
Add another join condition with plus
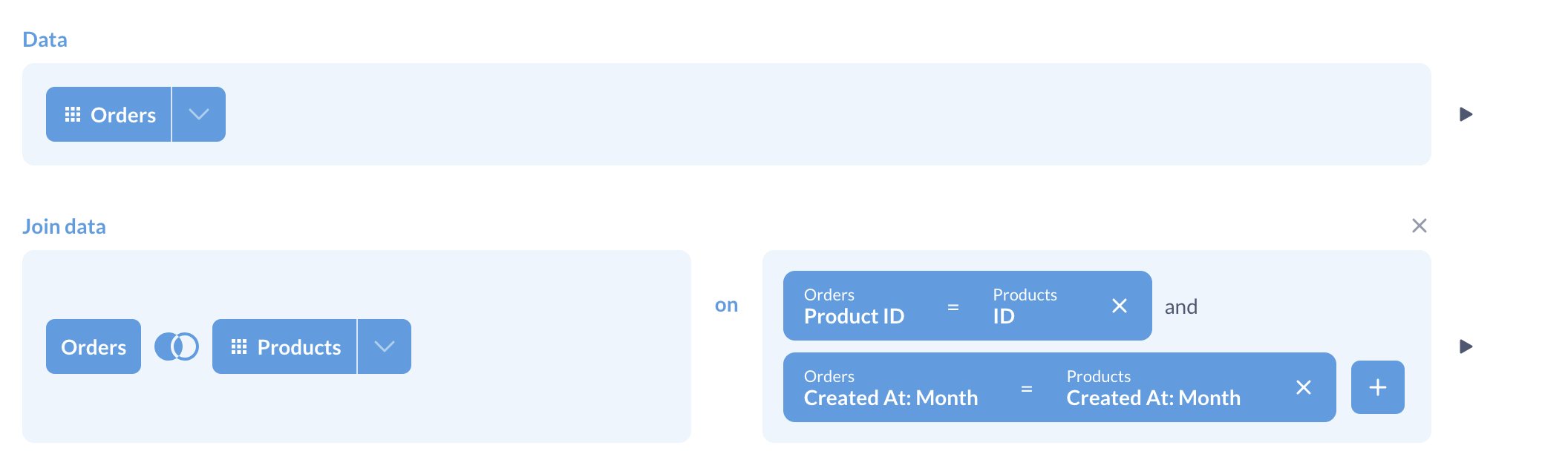click(1377, 387)
